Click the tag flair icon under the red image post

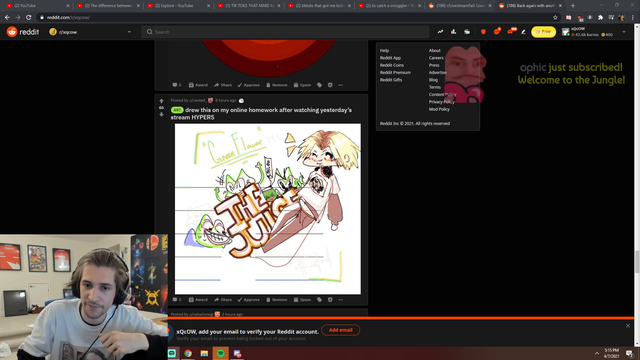coord(320,85)
